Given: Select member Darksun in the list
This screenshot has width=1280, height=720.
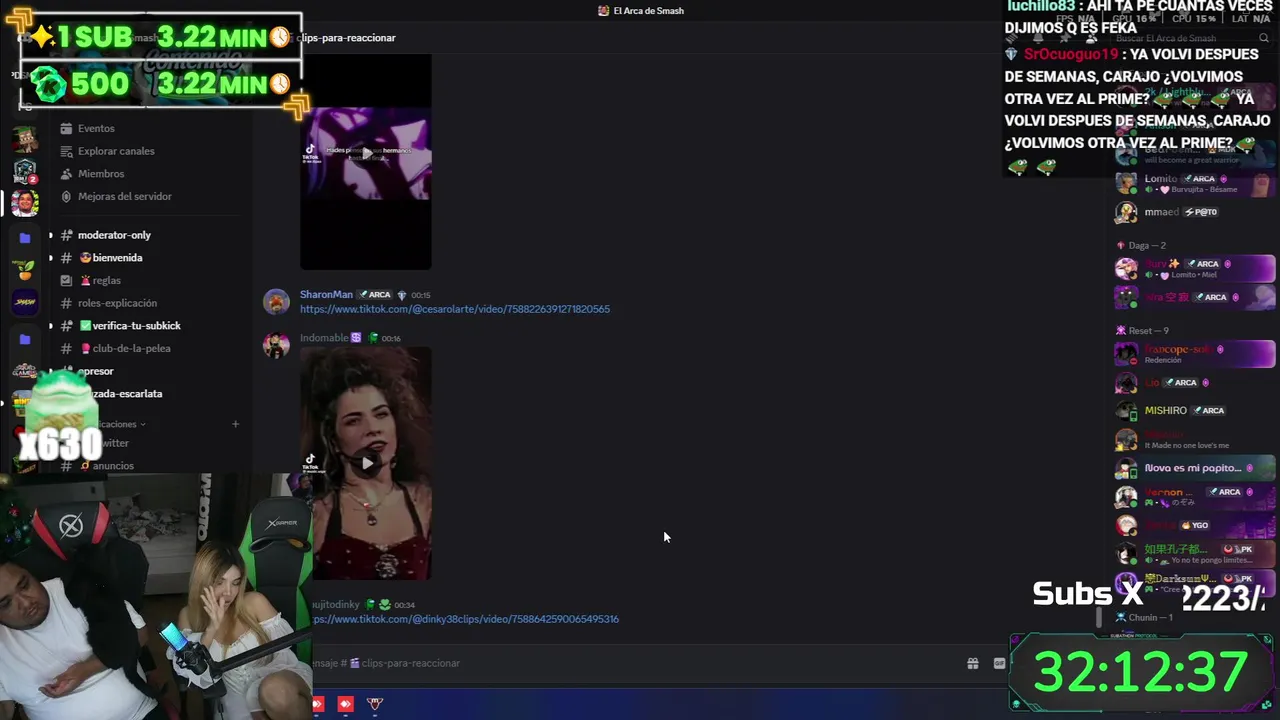Looking at the screenshot, I should click(1195, 582).
